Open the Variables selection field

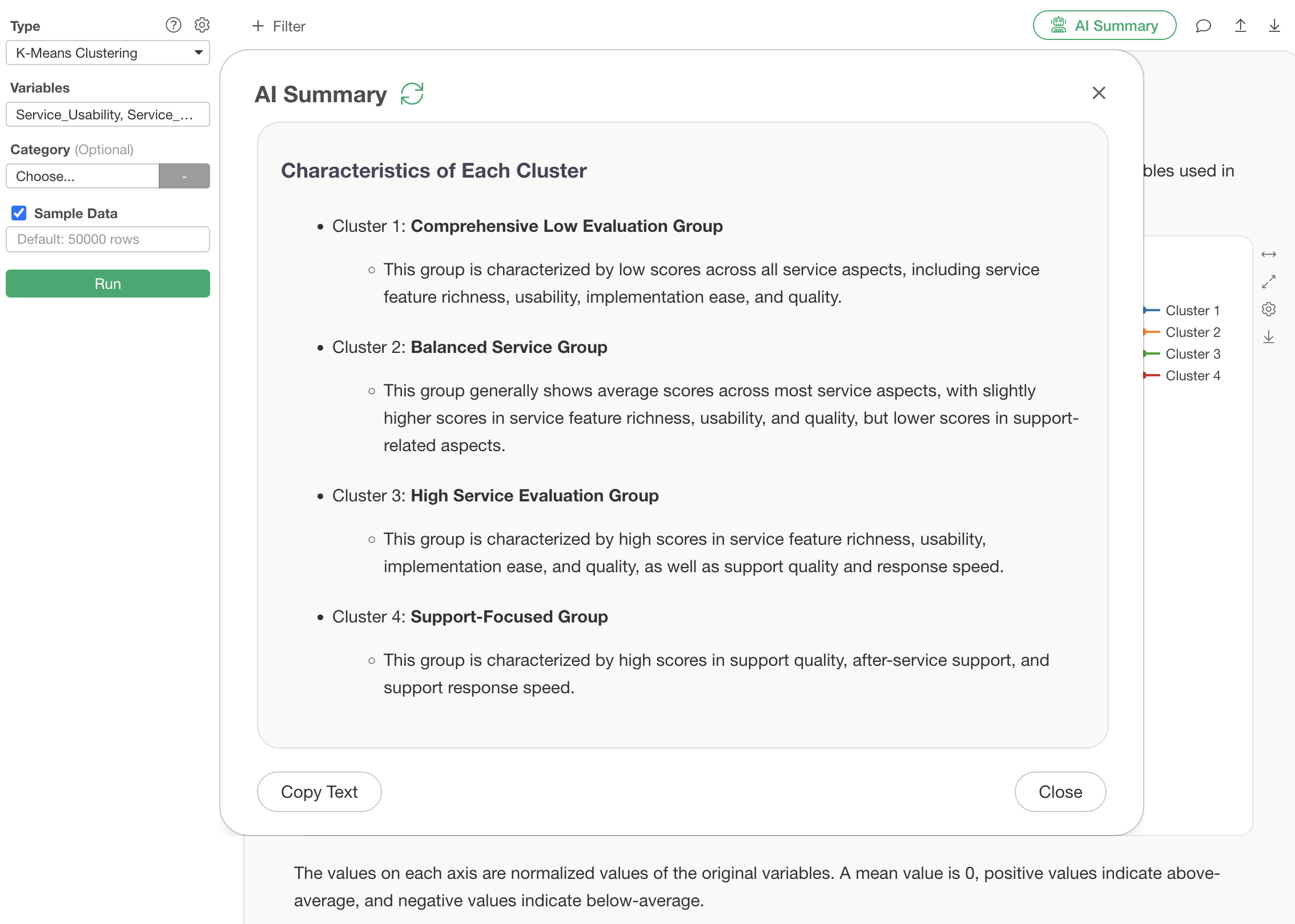(108, 115)
